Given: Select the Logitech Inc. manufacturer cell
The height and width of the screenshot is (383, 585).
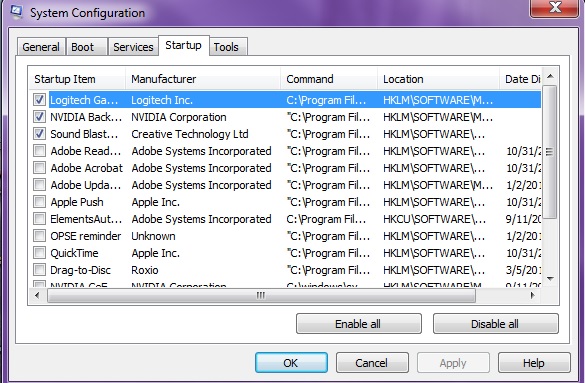Looking at the screenshot, I should click(162, 100).
